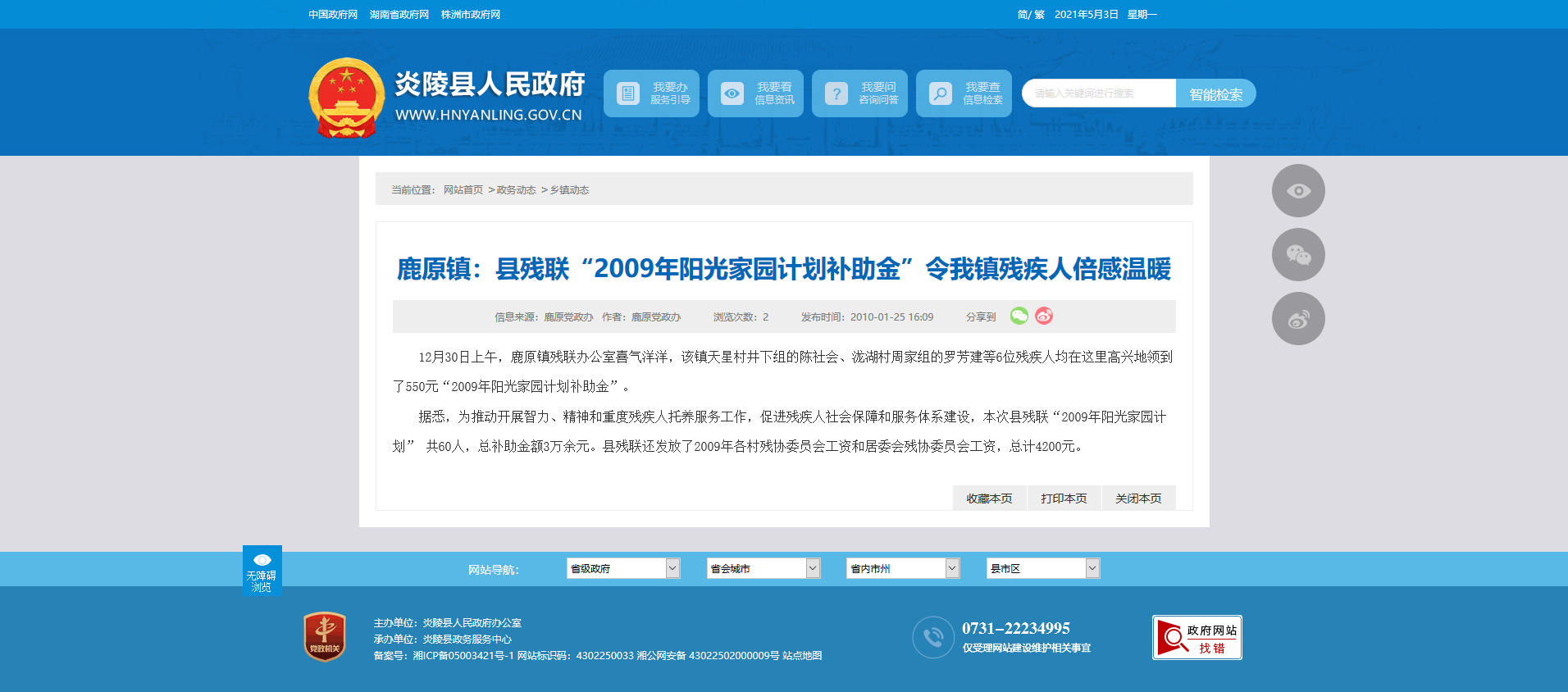Share article via red Weibo icon
1568x692 pixels.
pos(1043,316)
